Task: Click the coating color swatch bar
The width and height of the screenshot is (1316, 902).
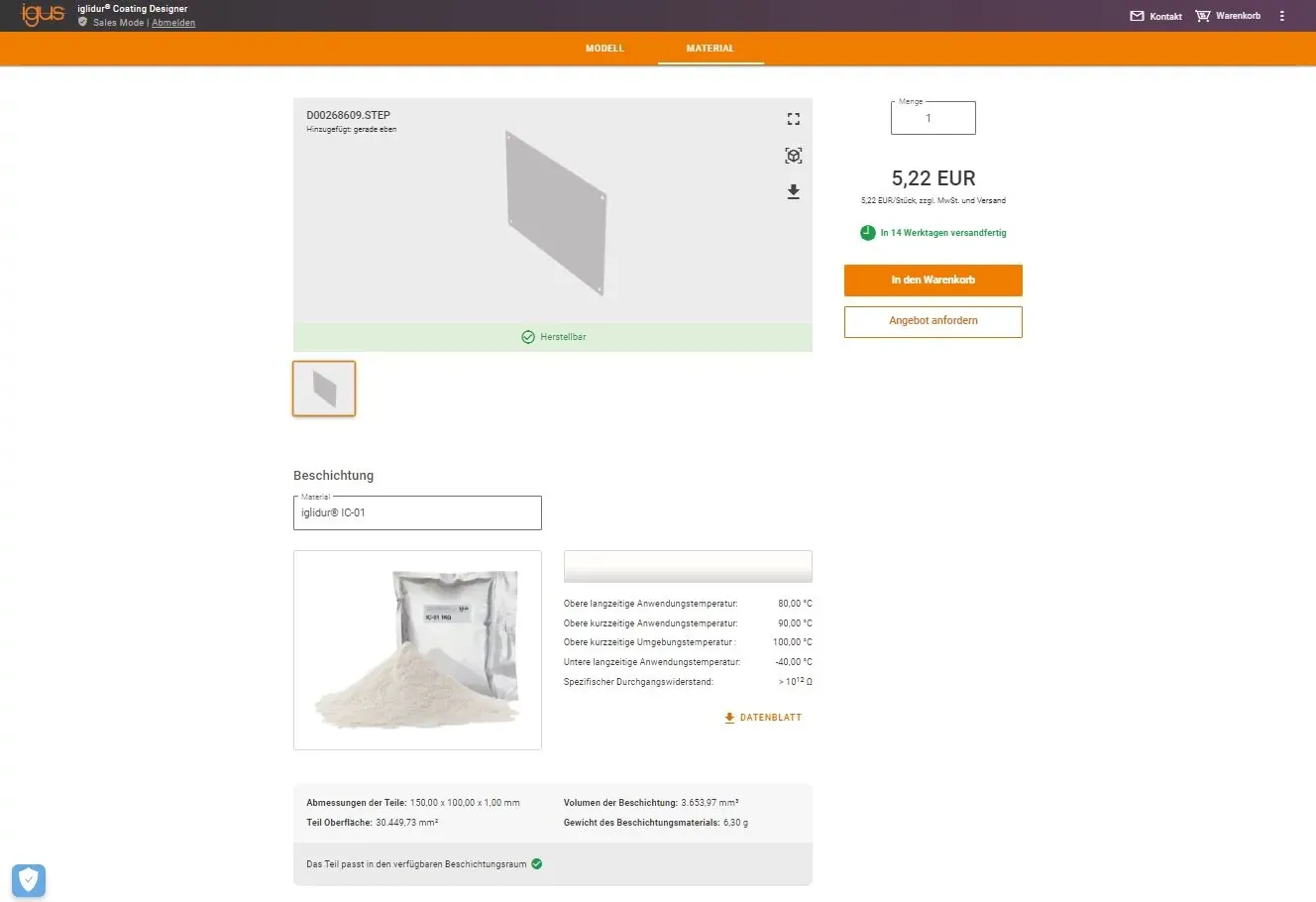Action: point(688,566)
